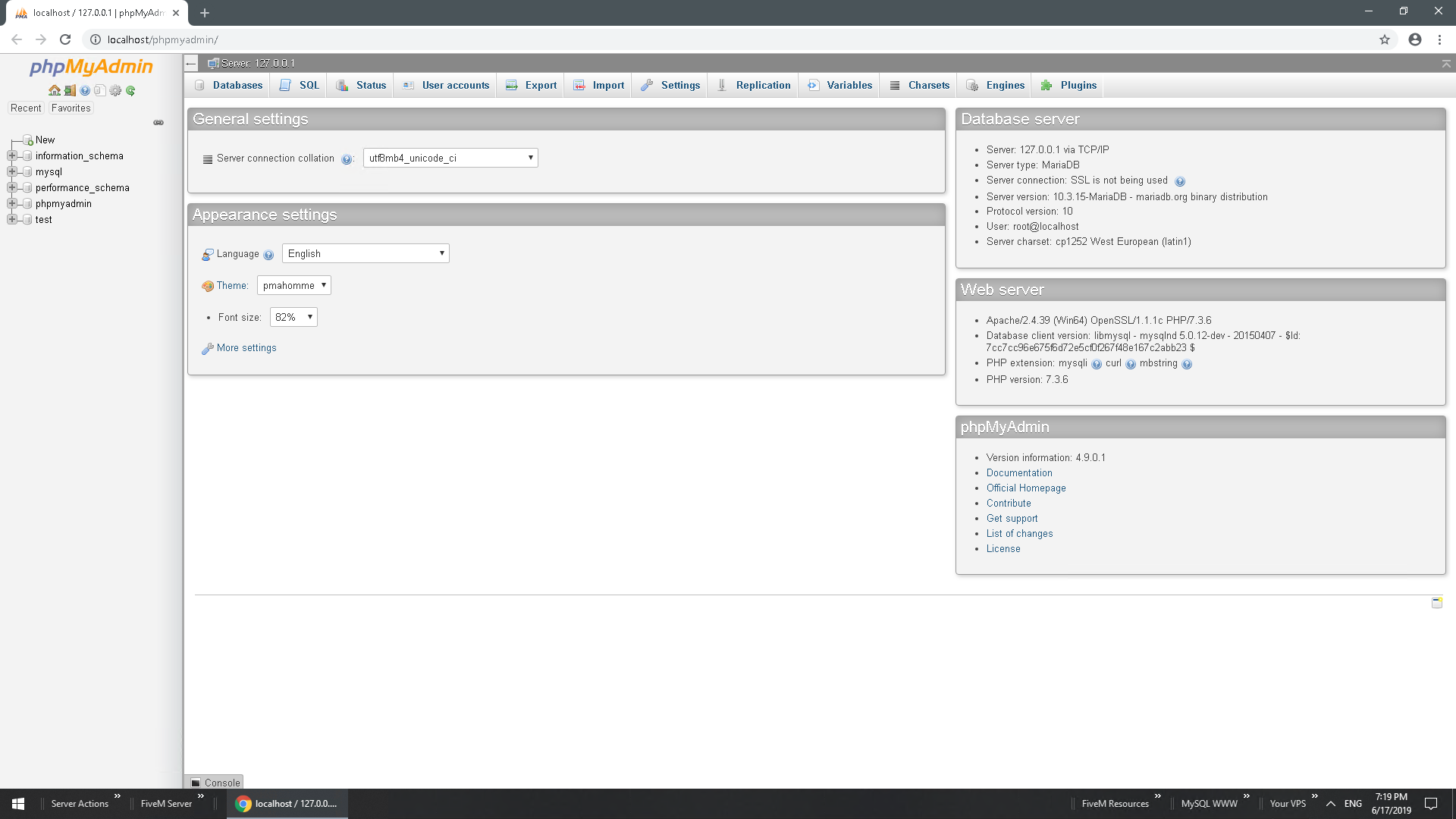Click help icon next to Server connection collation

coord(346,159)
